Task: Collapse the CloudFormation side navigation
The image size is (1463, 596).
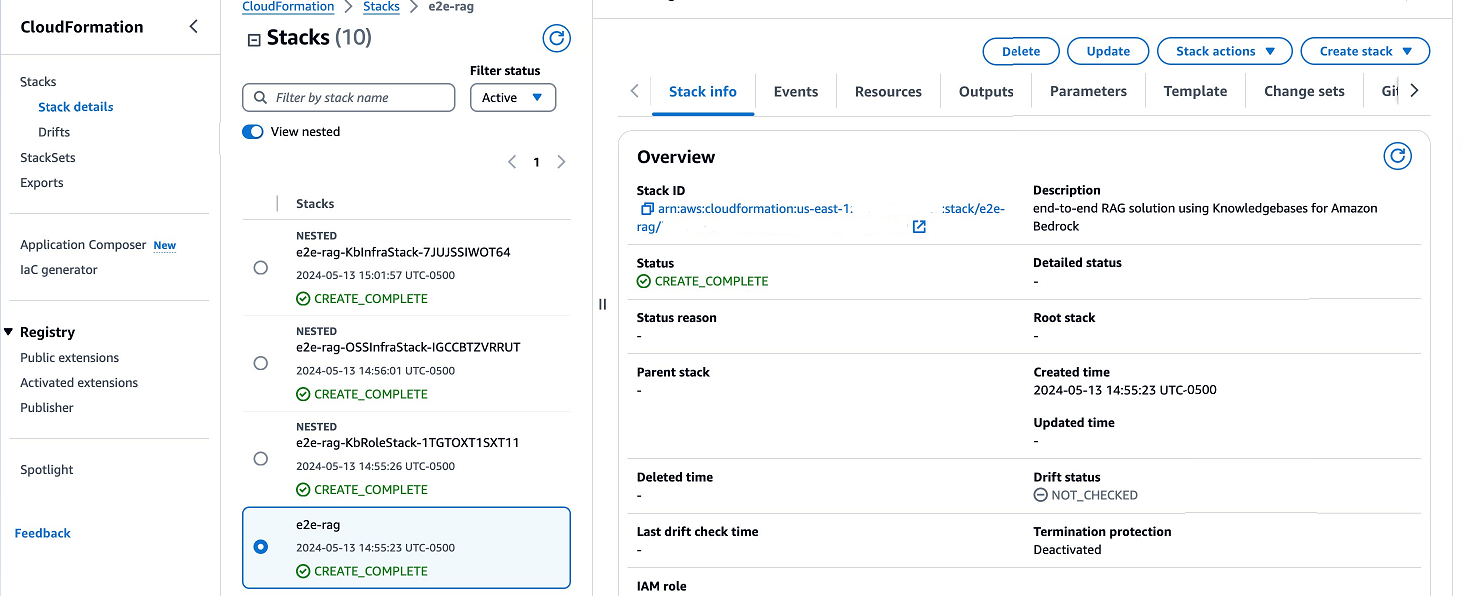Action: pyautogui.click(x=194, y=27)
